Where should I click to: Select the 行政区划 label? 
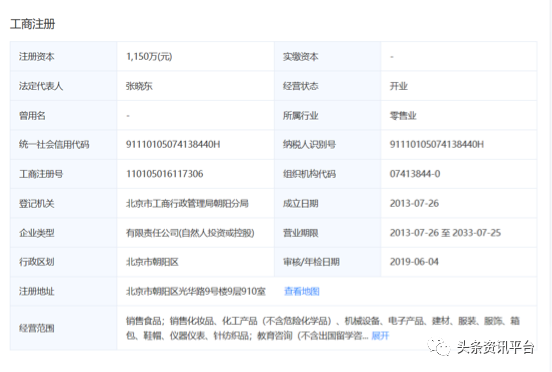coord(37,262)
